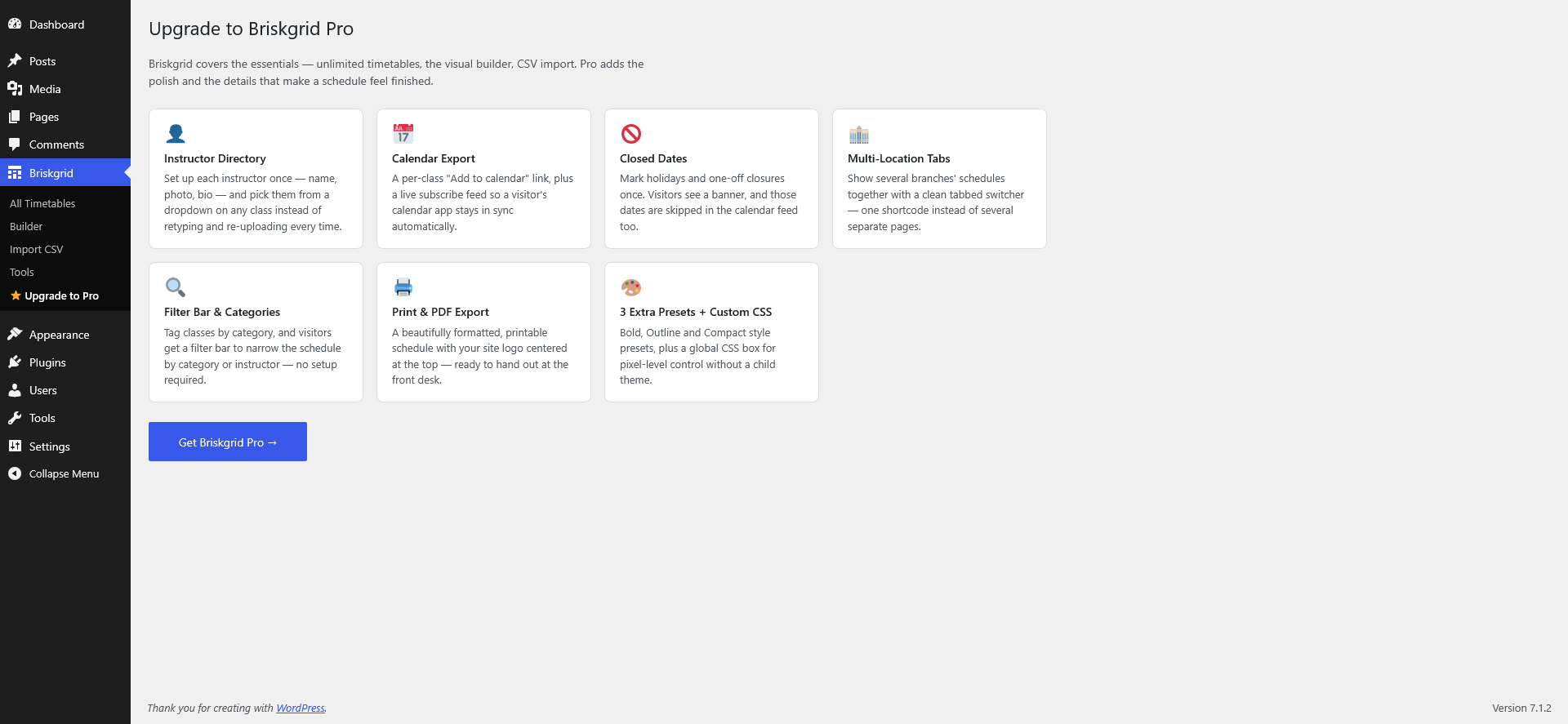Open the Media menu label
Screen dimensions: 1568x724
[x=45, y=89]
